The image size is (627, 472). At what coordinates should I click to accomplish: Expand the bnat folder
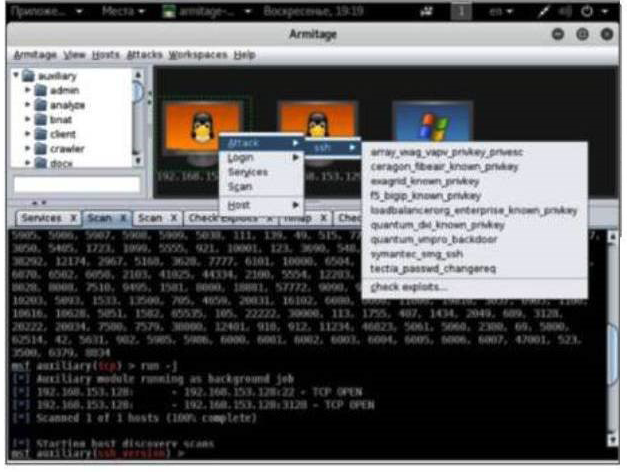tap(28, 119)
